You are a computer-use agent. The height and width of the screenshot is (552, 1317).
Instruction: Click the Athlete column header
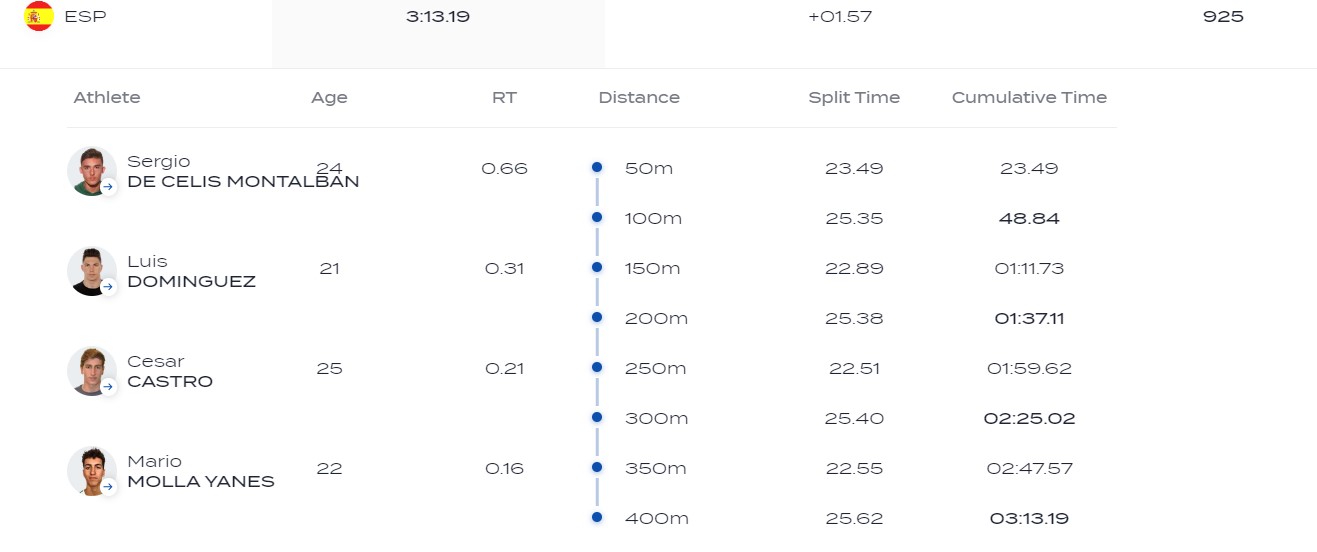(107, 98)
